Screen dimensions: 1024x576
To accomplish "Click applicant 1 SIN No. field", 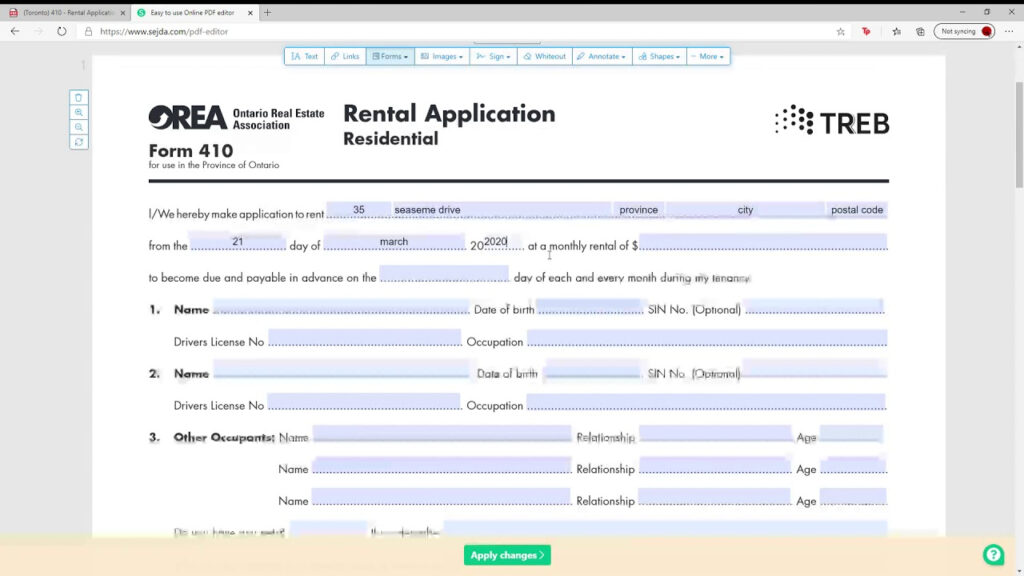I will pos(814,306).
